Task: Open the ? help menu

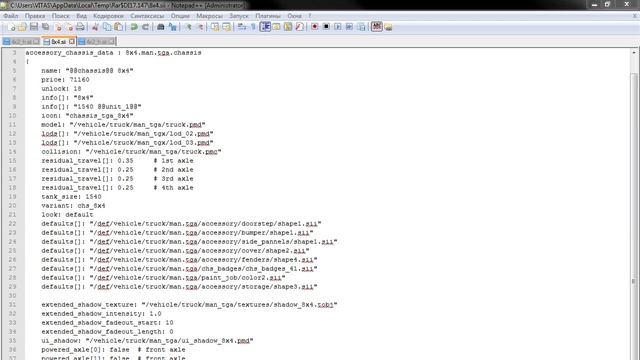Action: point(310,16)
